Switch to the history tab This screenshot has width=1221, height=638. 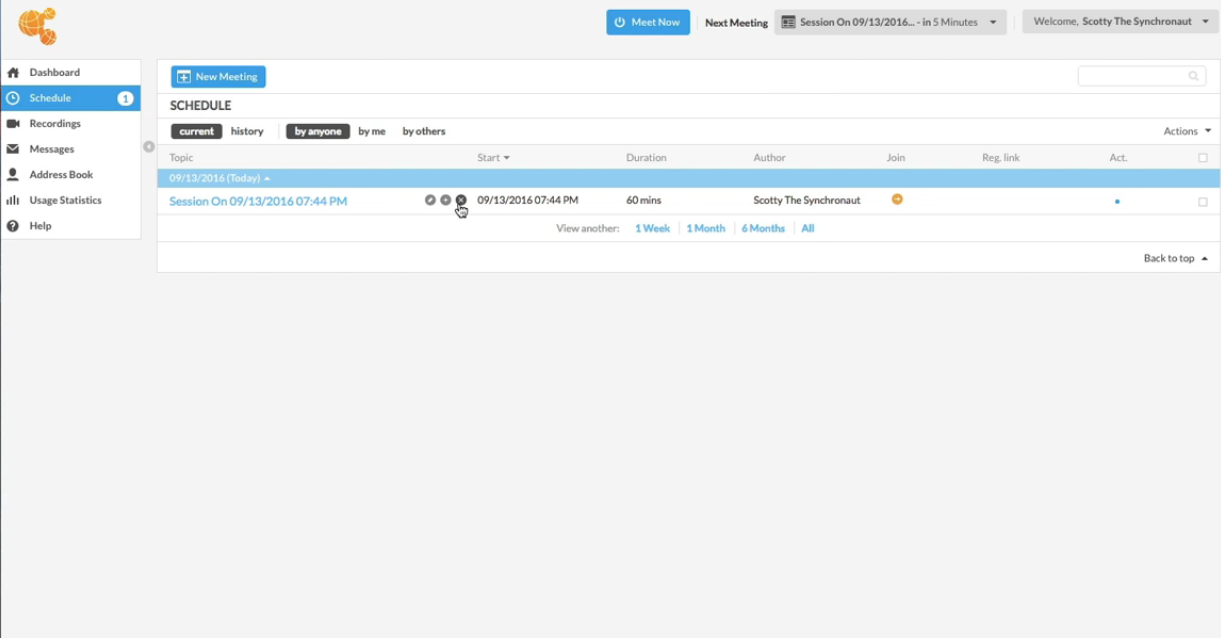click(247, 131)
